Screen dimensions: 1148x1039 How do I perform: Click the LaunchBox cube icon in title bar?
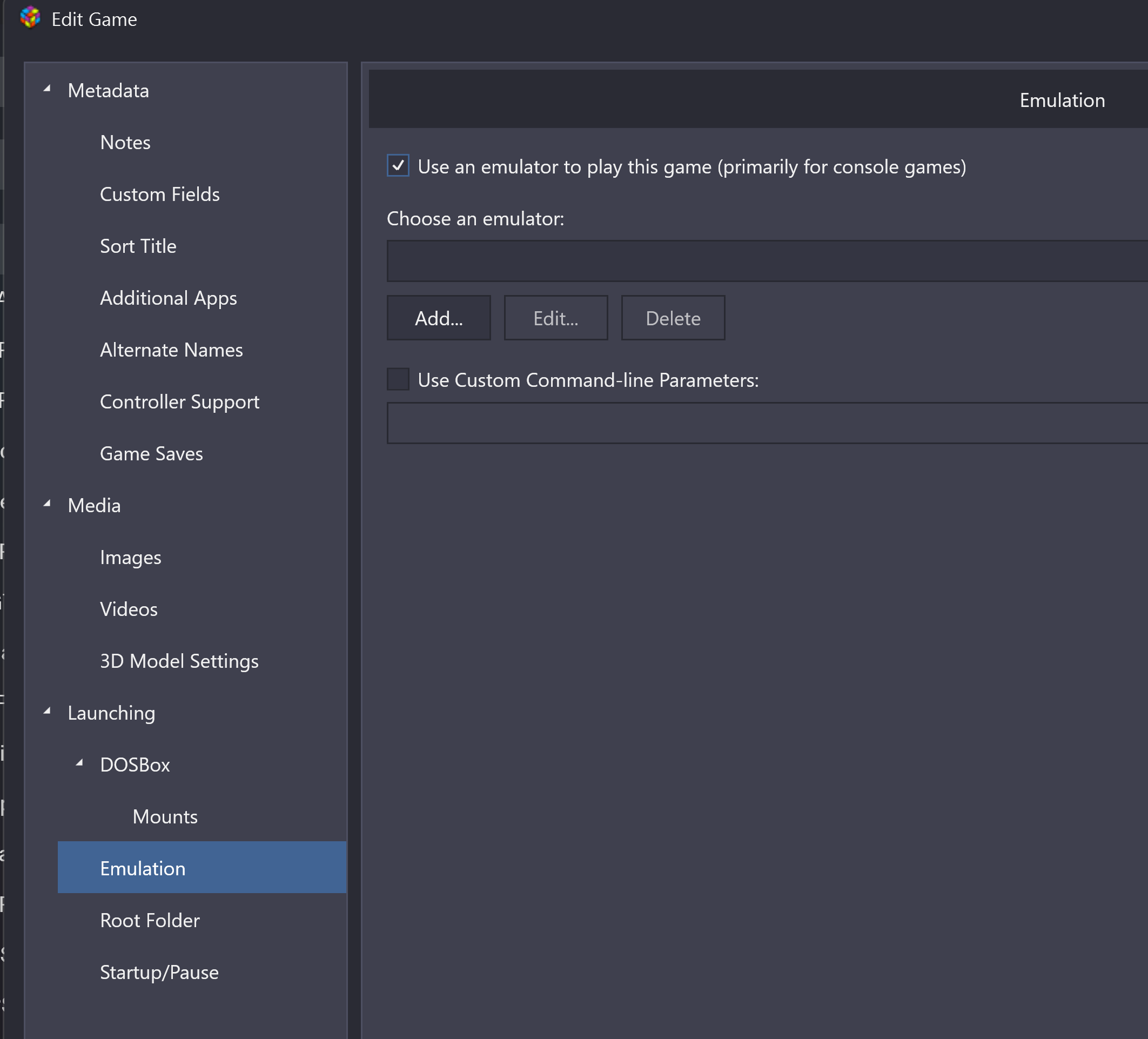[30, 18]
